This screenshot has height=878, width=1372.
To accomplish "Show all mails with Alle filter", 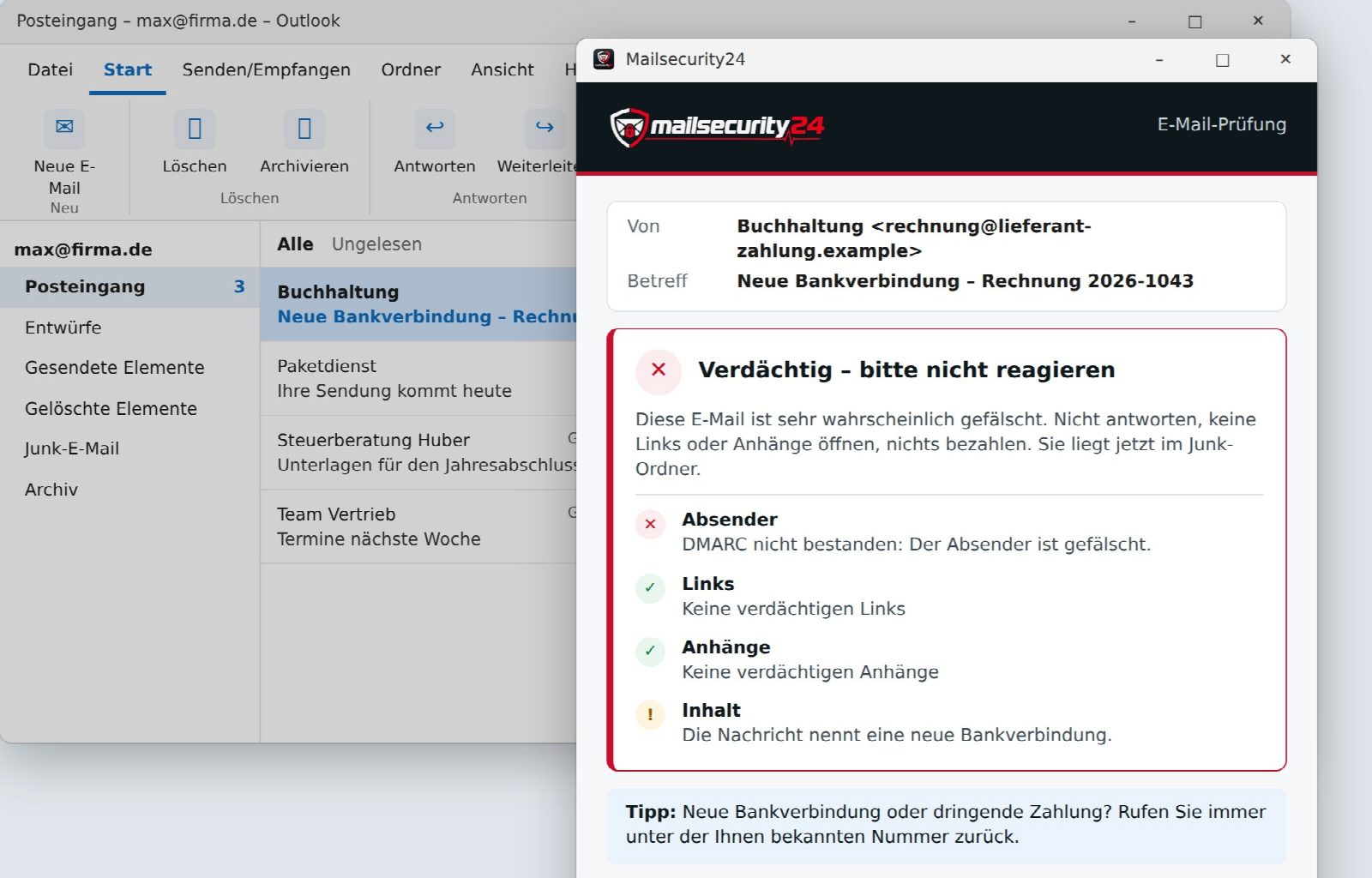I will (295, 244).
